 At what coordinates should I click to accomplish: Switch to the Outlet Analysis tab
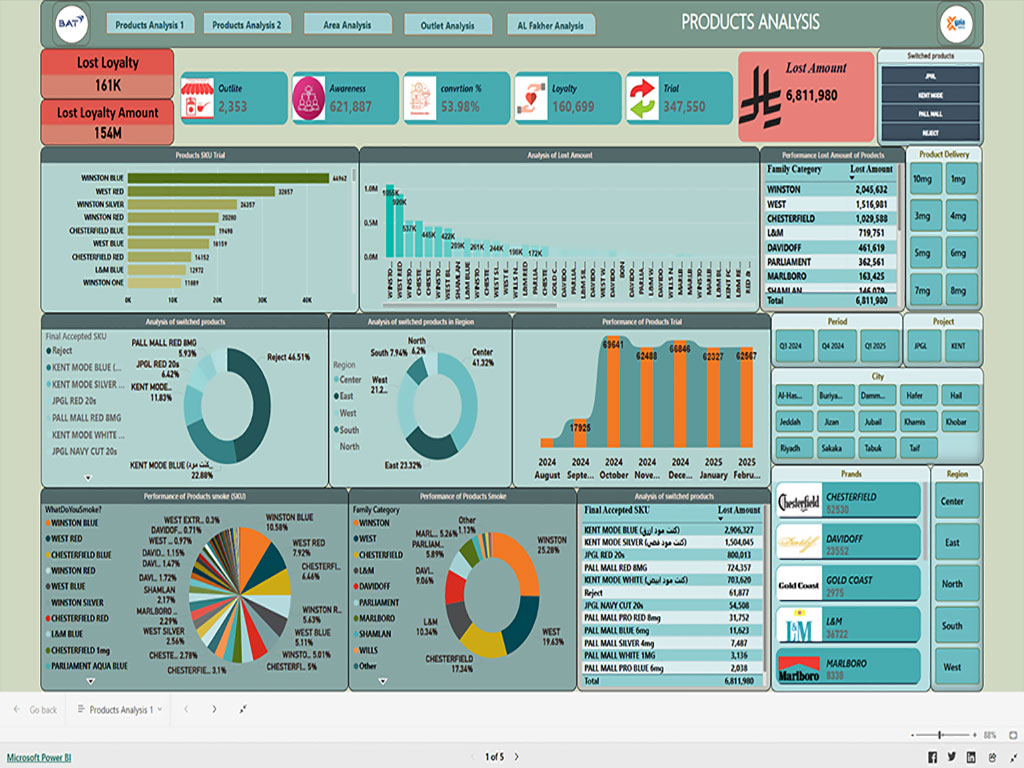tap(447, 25)
